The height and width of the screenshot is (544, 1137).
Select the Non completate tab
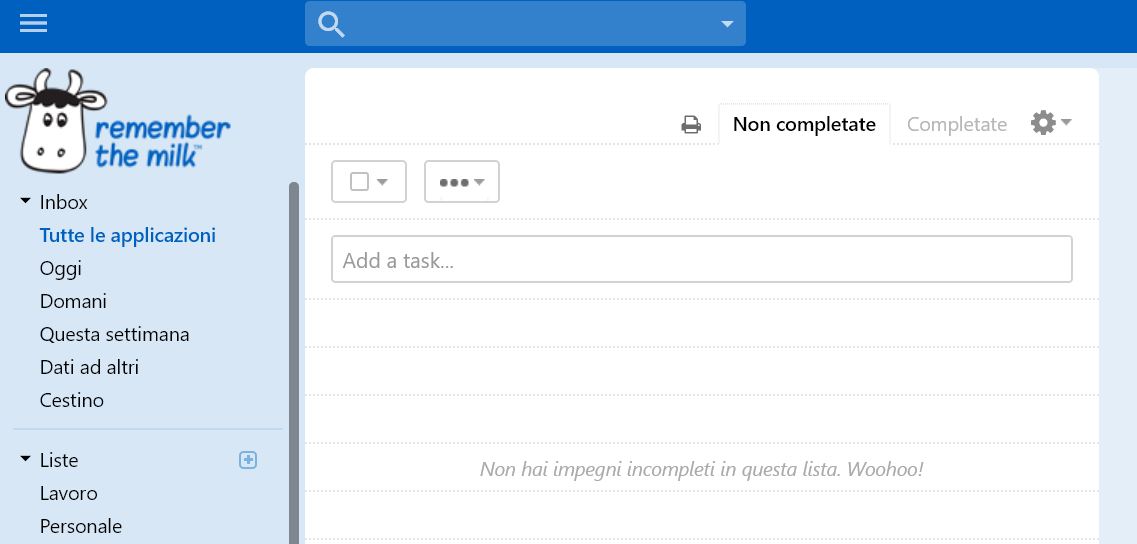click(804, 124)
